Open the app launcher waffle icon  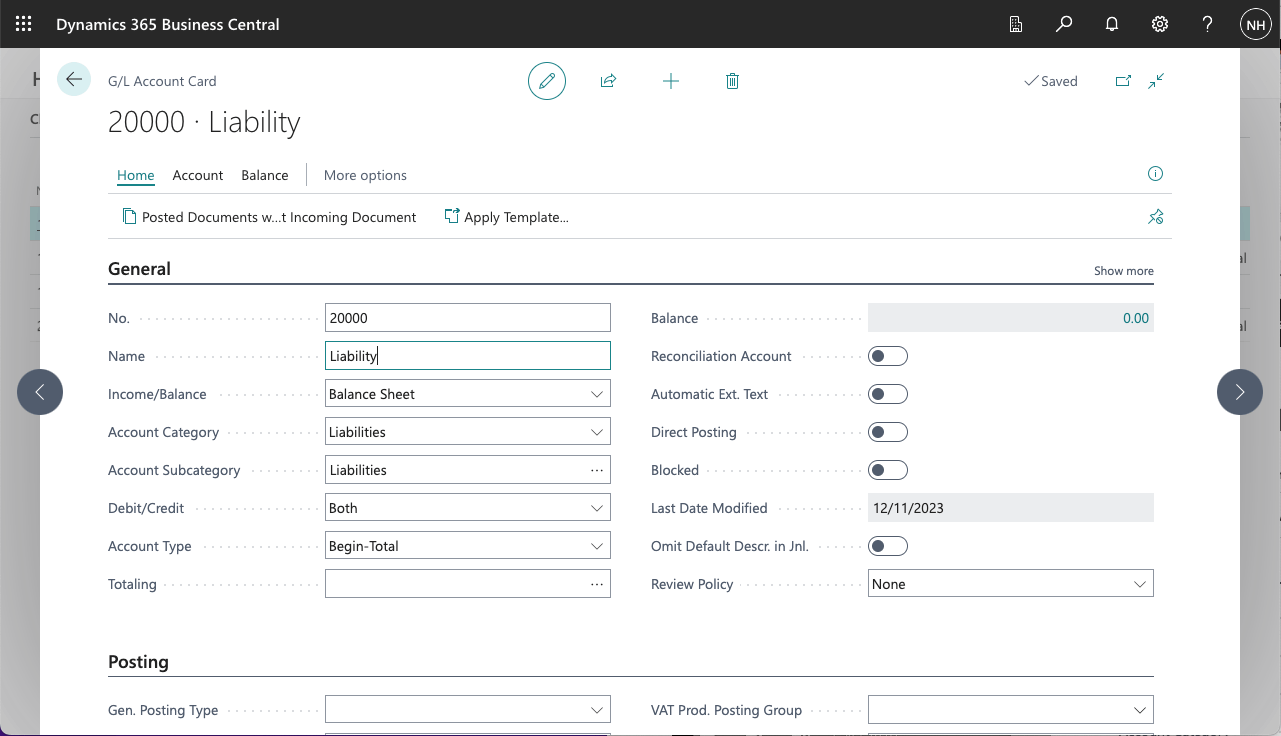tap(24, 24)
